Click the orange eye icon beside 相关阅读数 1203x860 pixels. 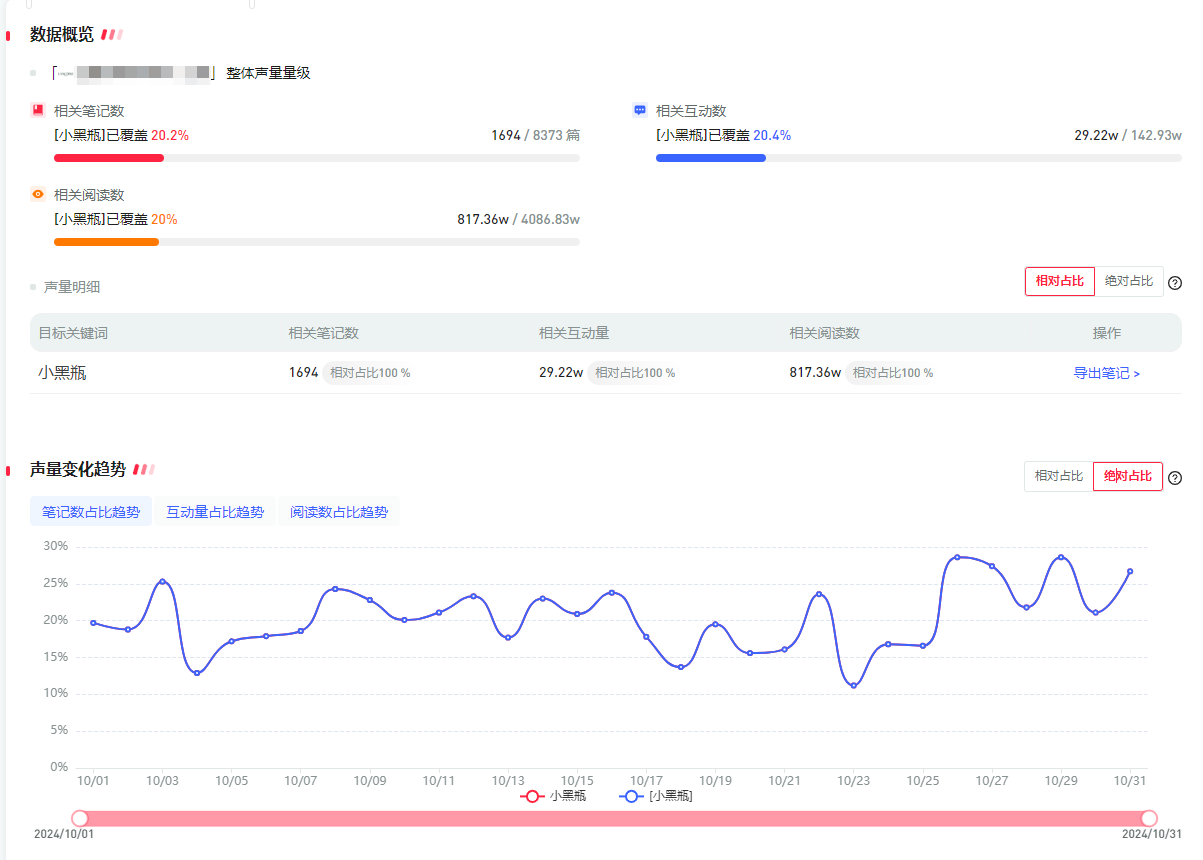pos(38,195)
